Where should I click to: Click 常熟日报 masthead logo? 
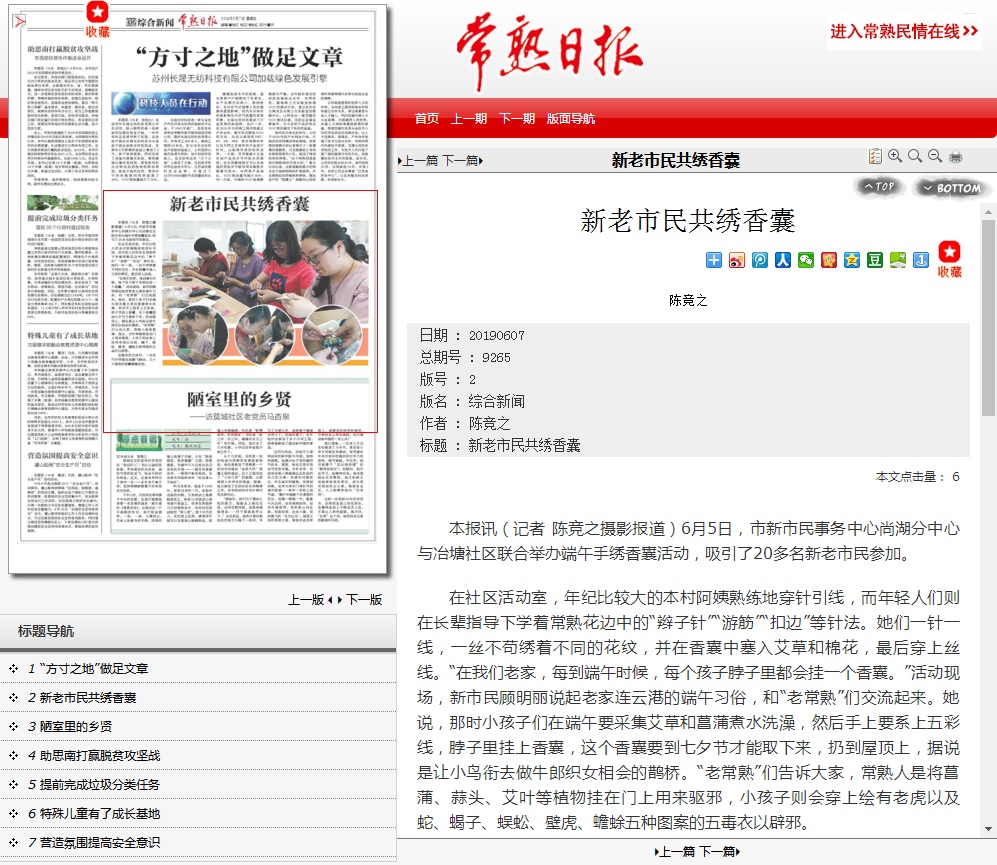tap(549, 52)
